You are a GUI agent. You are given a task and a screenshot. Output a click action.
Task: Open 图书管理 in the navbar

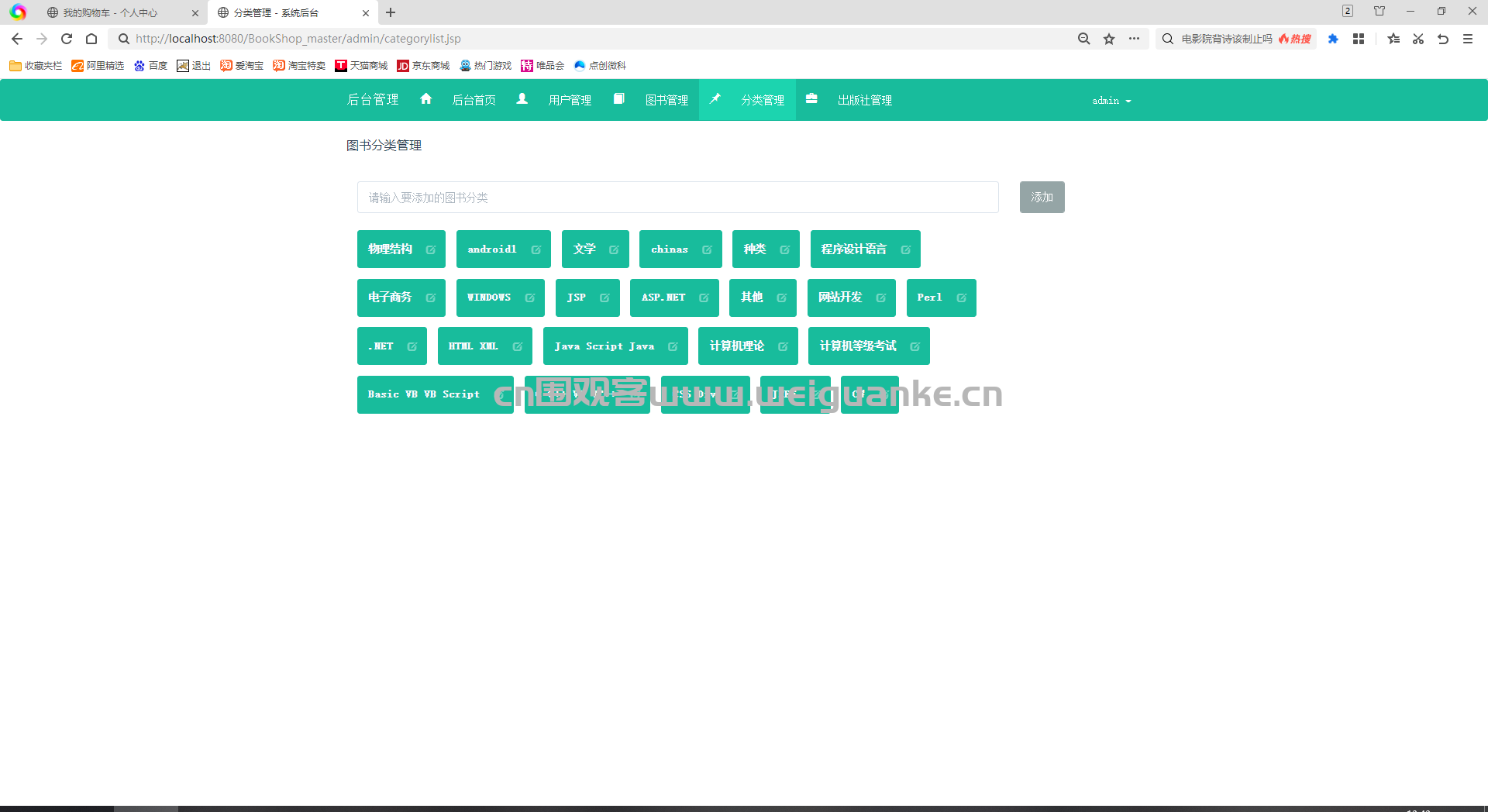[666, 101]
